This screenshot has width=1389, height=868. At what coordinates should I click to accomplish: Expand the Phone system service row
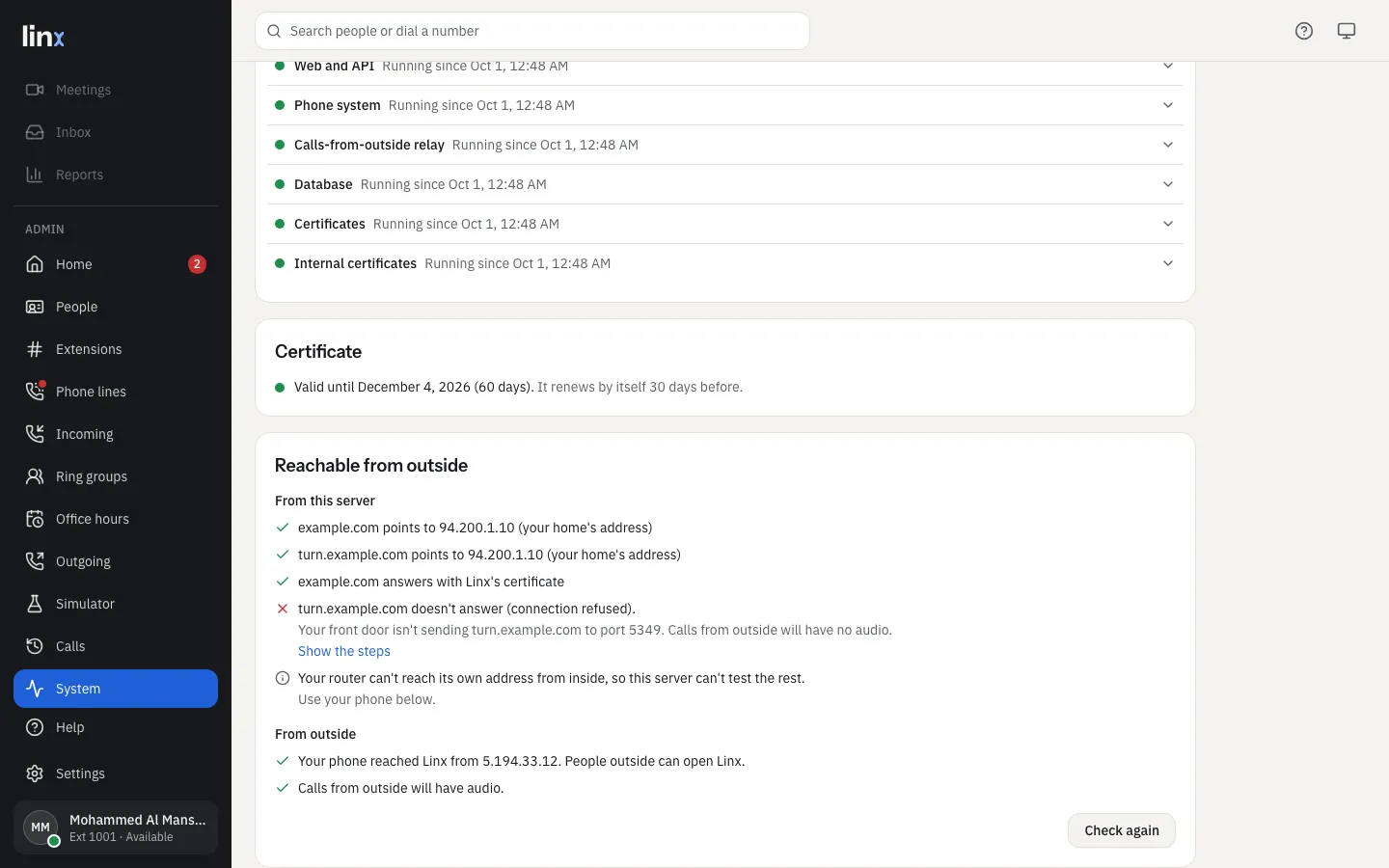(x=724, y=105)
